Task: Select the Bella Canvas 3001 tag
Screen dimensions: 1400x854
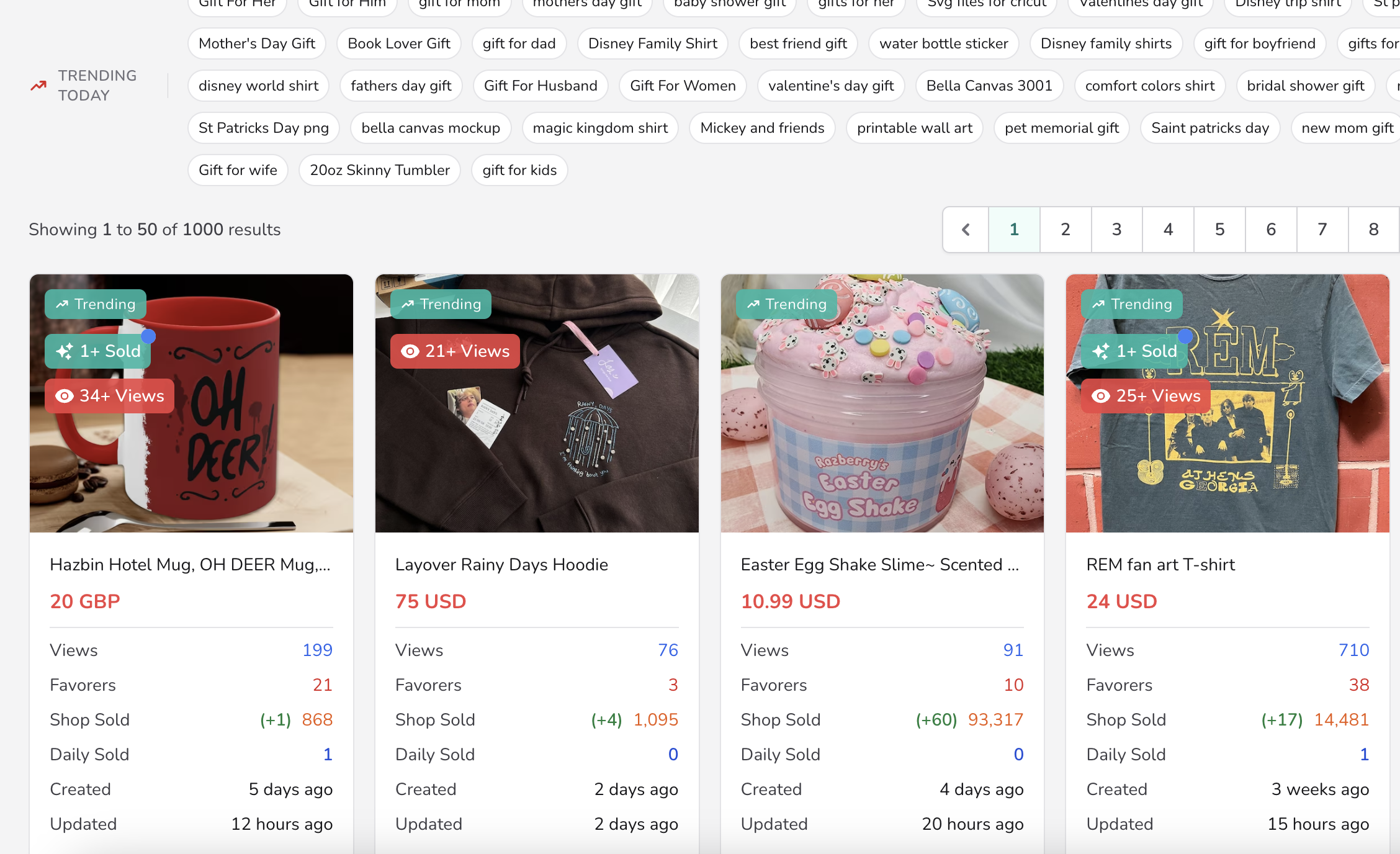Action: coord(989,86)
